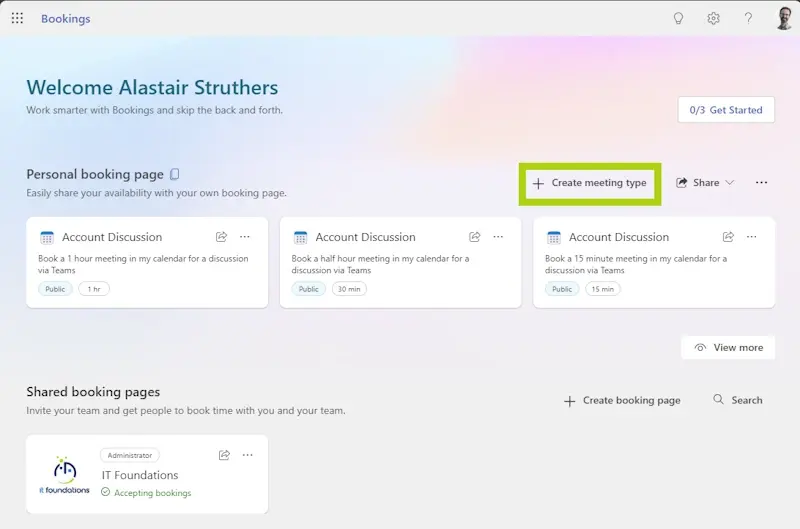800x529 pixels.
Task: Open the IT Foundations logo thumbnail
Action: point(64,474)
